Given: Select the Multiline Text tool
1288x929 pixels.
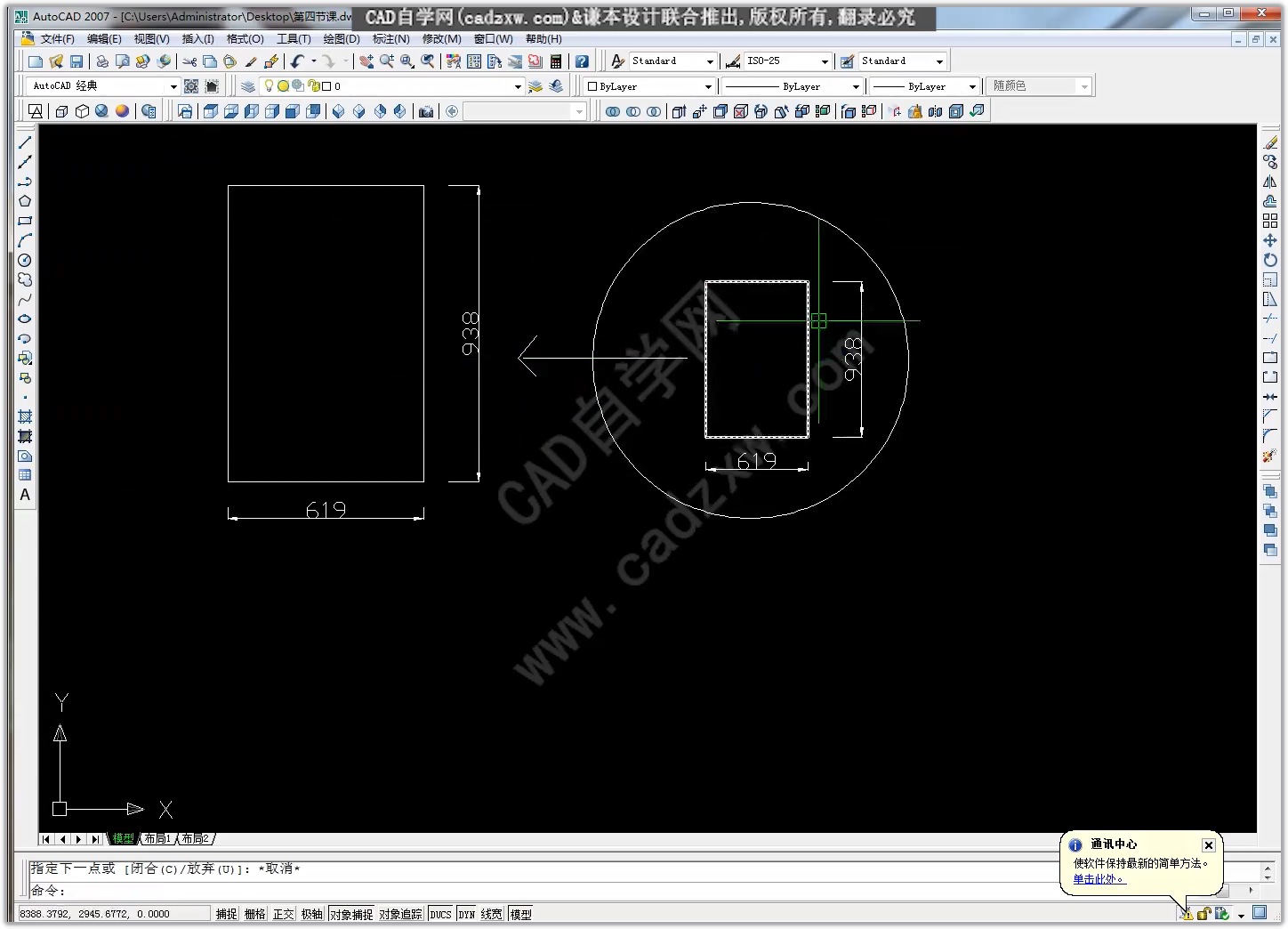Looking at the screenshot, I should 25,495.
